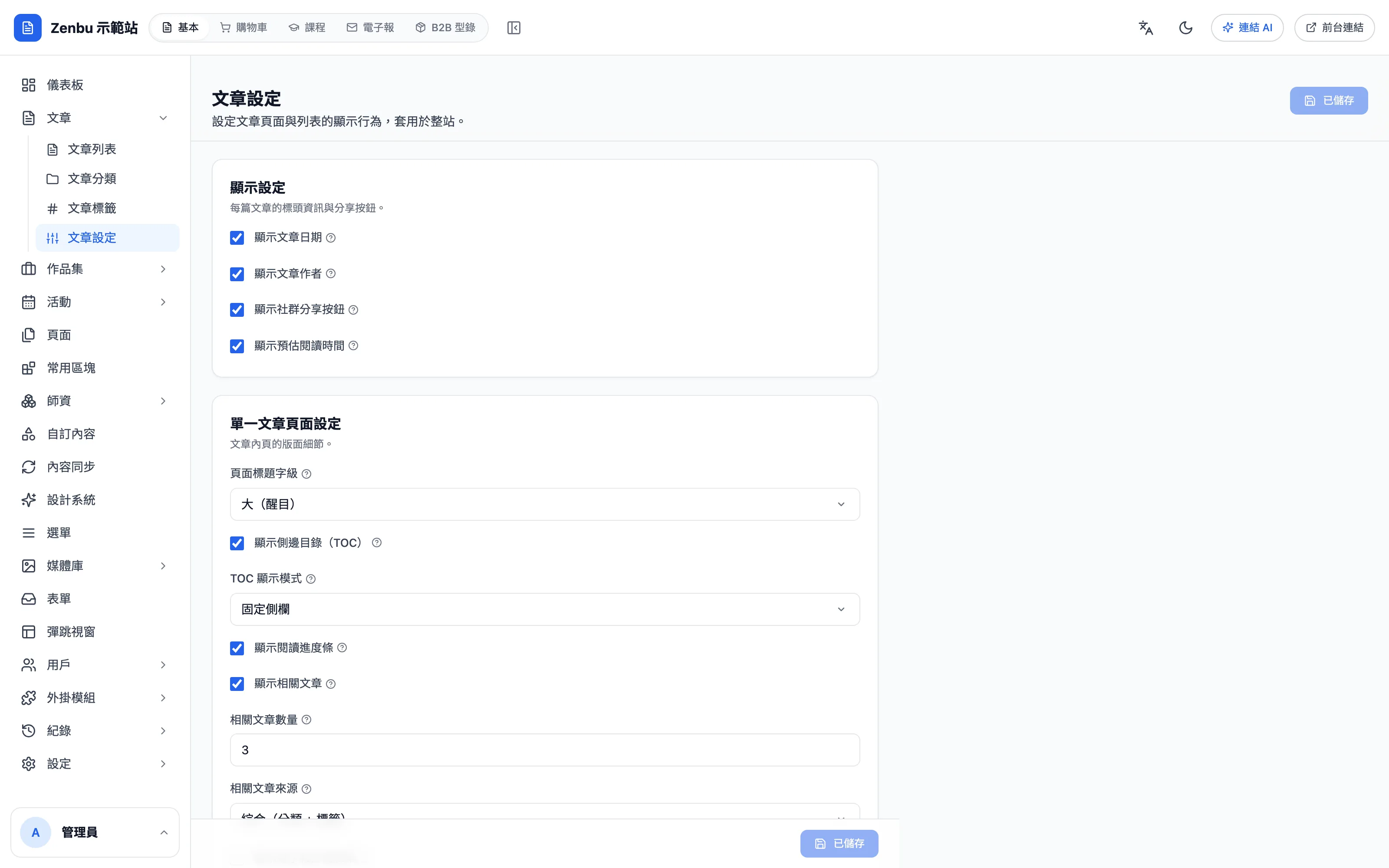Image resolution: width=1389 pixels, height=868 pixels.
Task: Switch to 購物車 top tab
Action: (x=244, y=27)
